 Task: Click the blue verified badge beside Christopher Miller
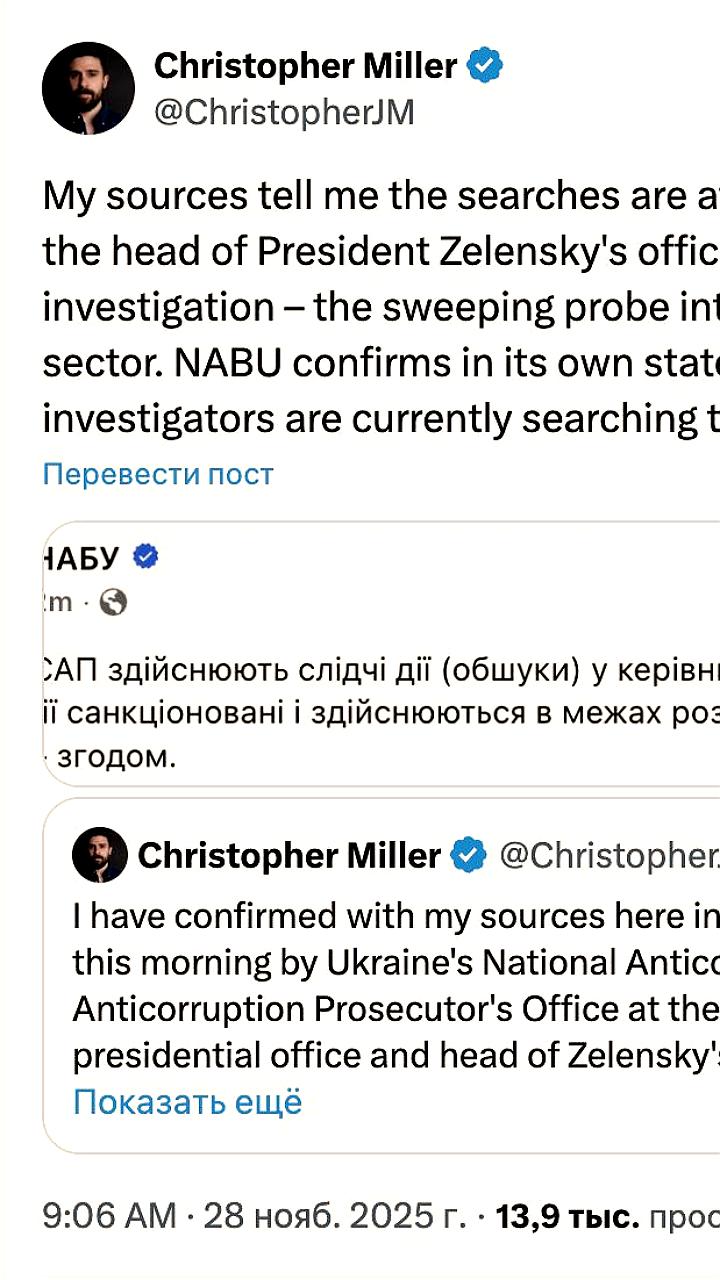coord(485,67)
